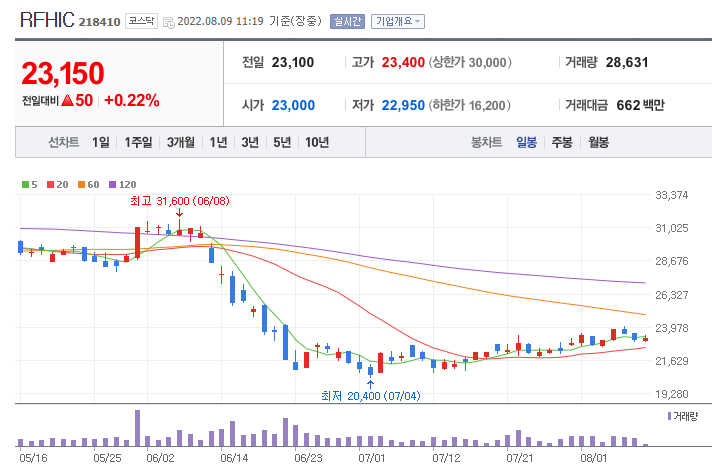Viewport: 712px width, 468px height.
Task: Switch to 주봉 candlestick chart
Action: [x=562, y=143]
